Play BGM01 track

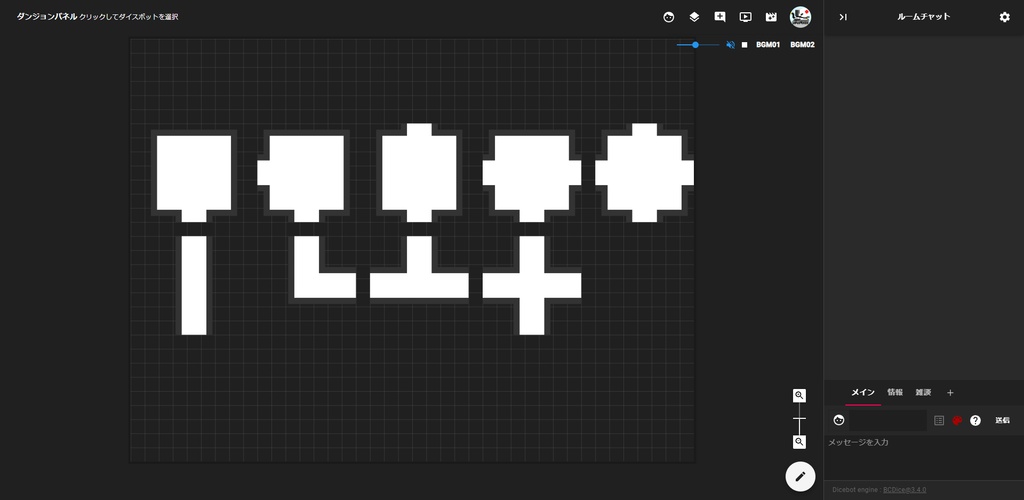click(x=768, y=45)
